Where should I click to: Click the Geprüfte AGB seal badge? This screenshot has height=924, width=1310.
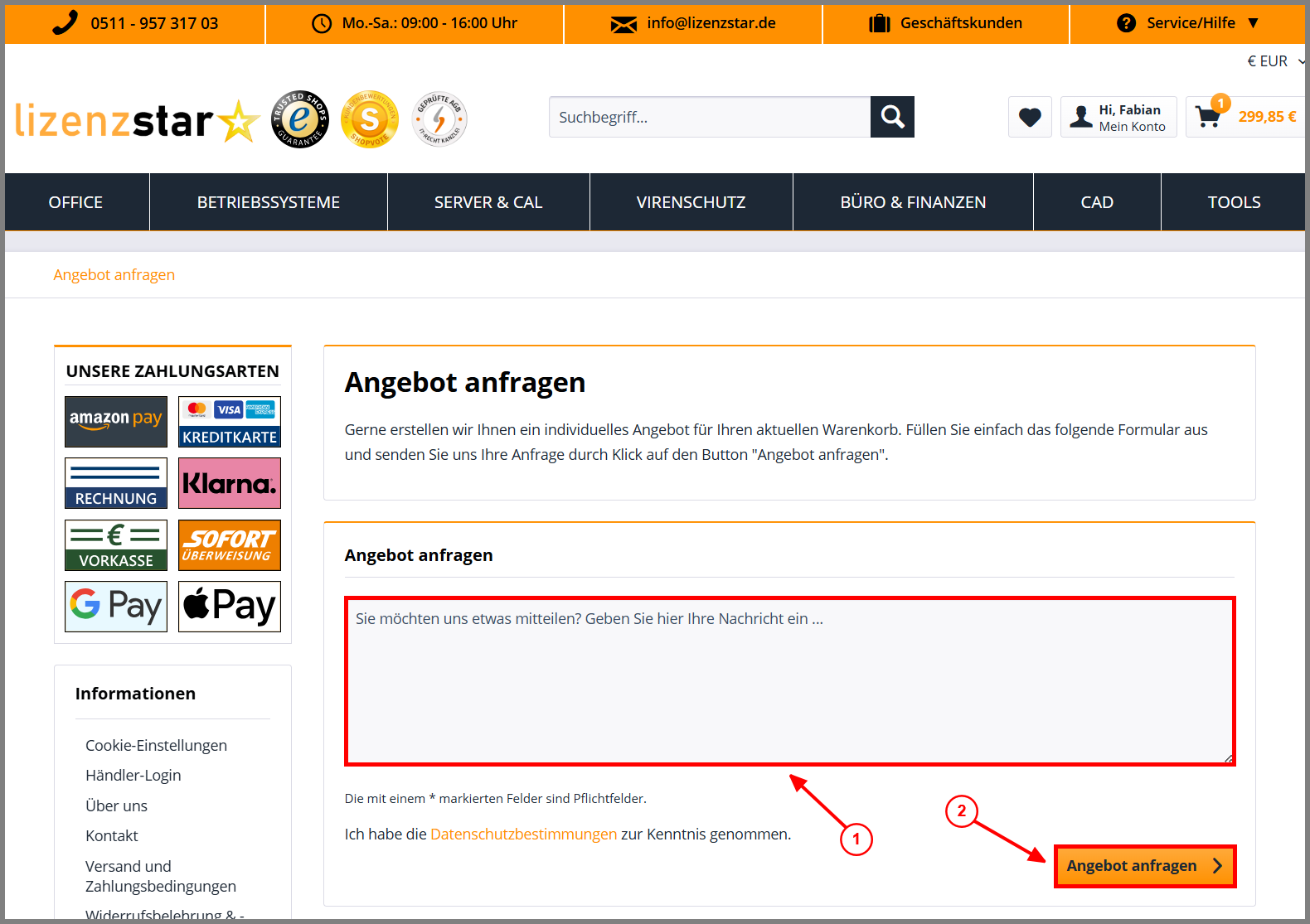[439, 119]
